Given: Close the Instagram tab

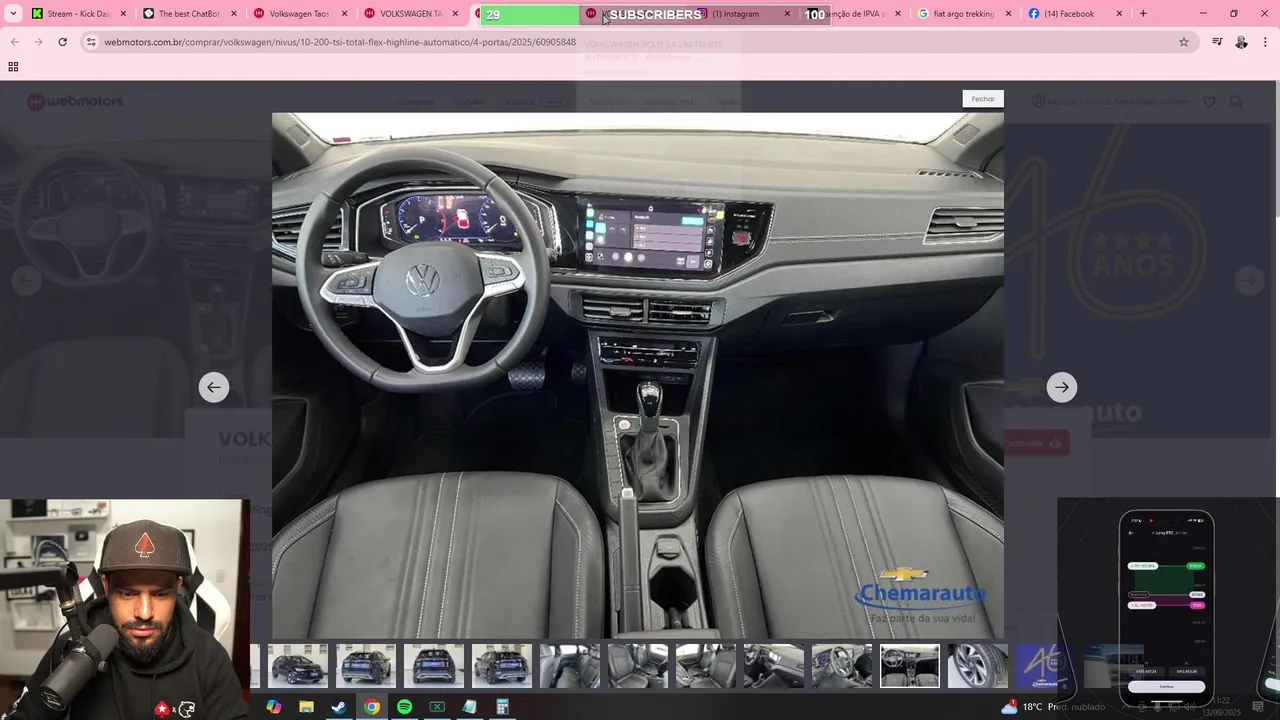Looking at the screenshot, I should (x=787, y=14).
